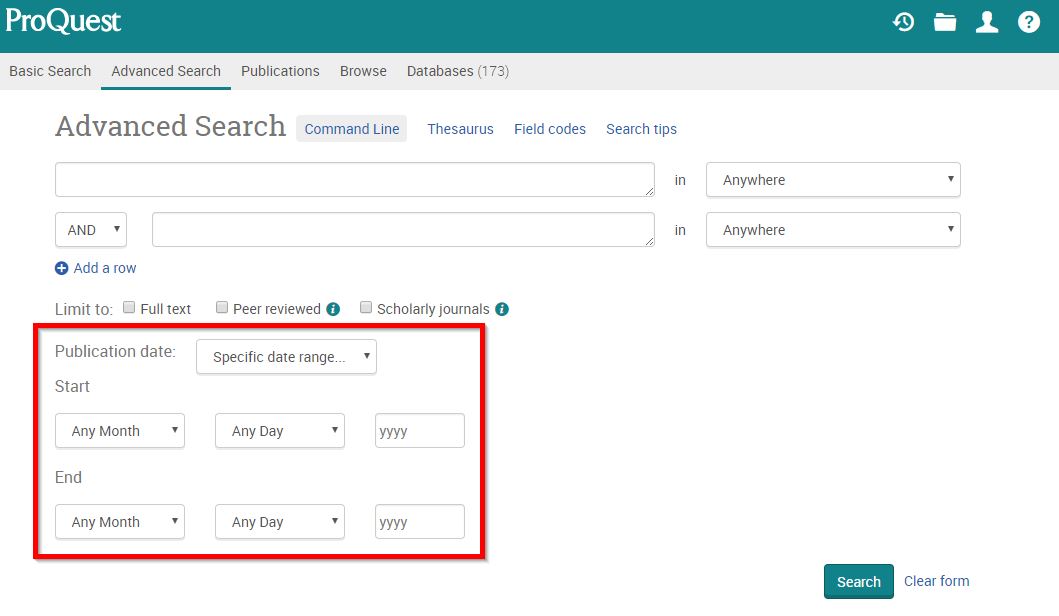This screenshot has width=1059, height=616.
Task: Click the Start year yyyy field
Action: (419, 431)
